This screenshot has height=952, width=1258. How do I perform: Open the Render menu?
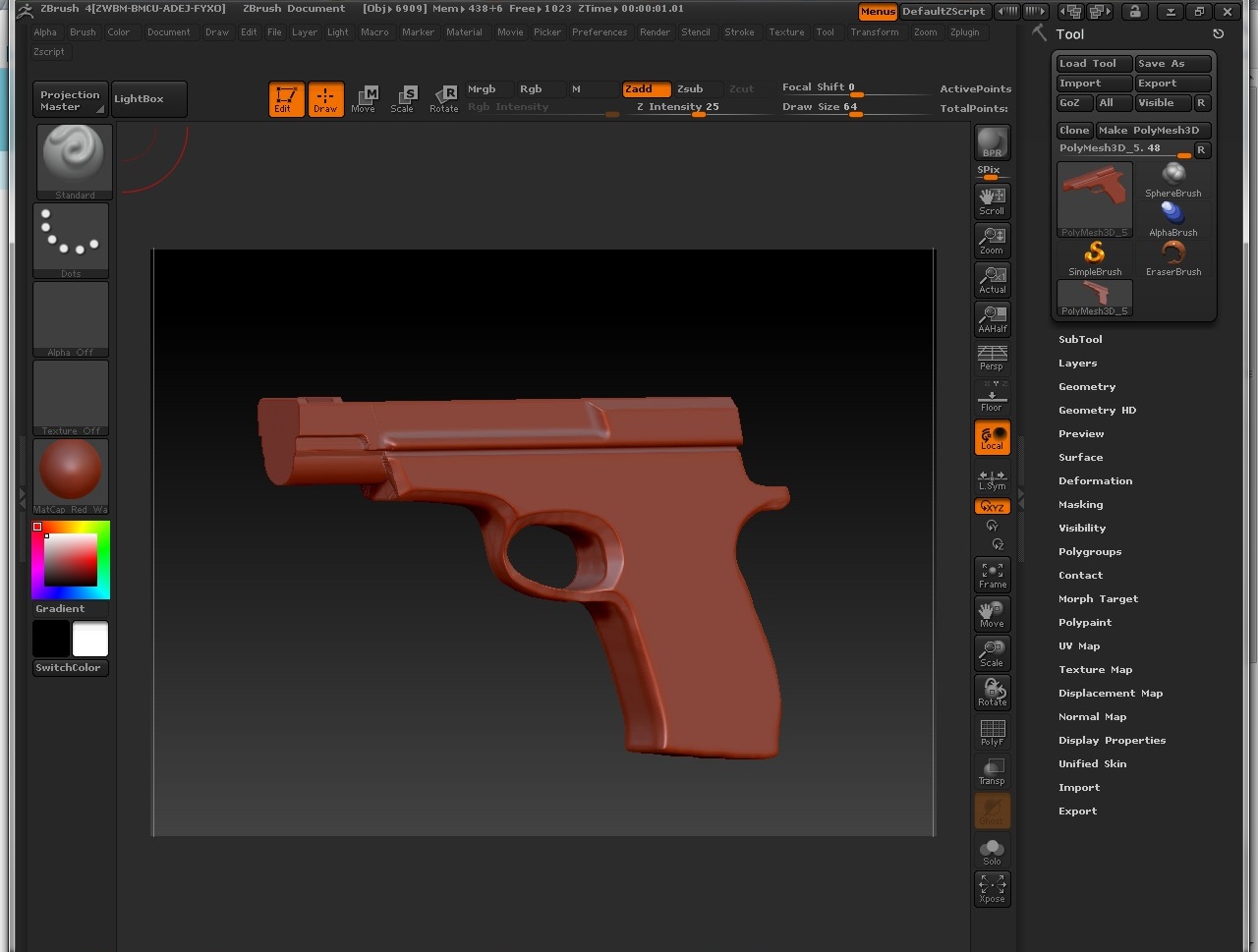(x=655, y=32)
